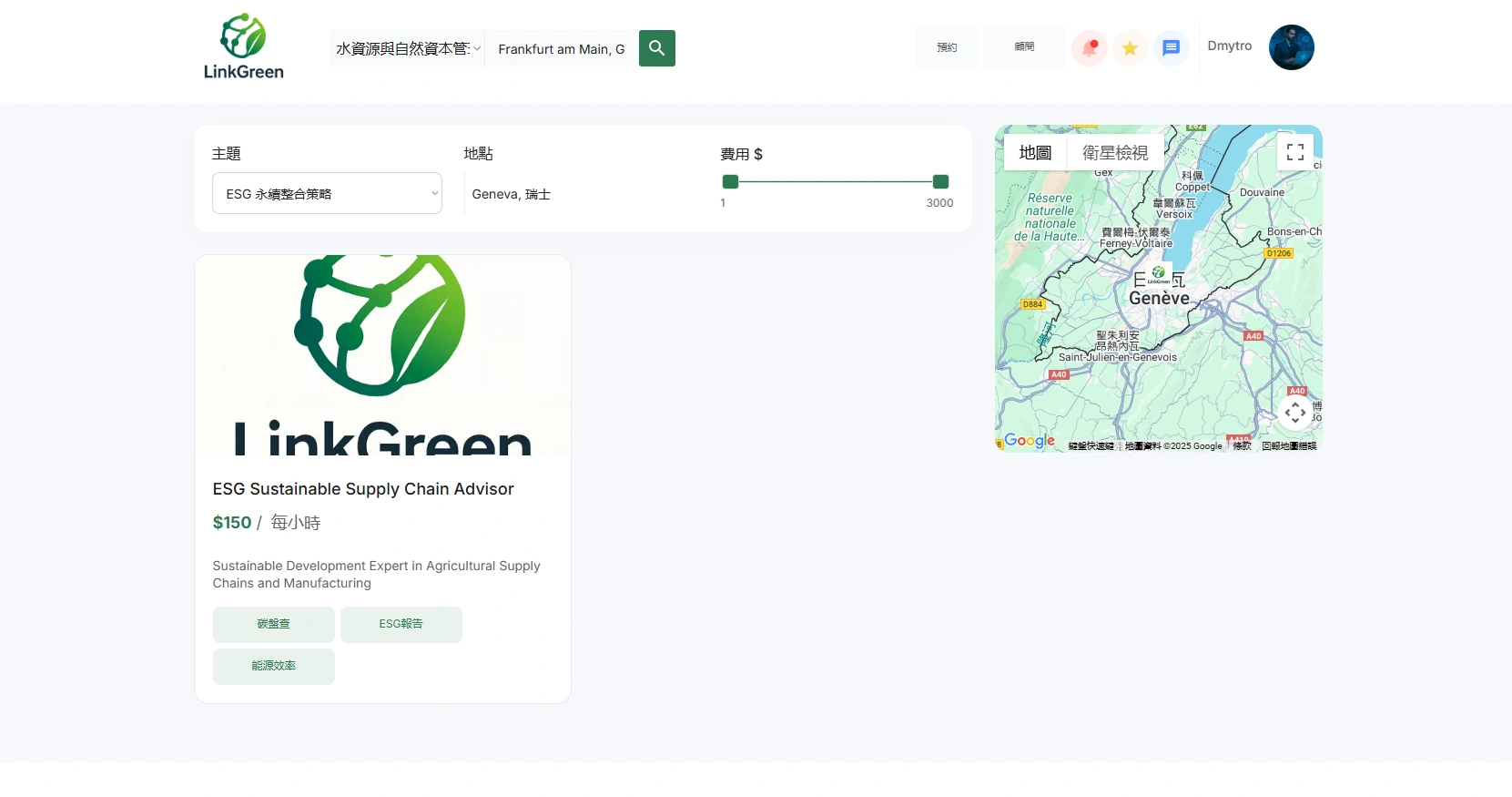The height and width of the screenshot is (797, 1512).
Task: Click the LinkGreen marker pin on the map
Action: [1158, 274]
